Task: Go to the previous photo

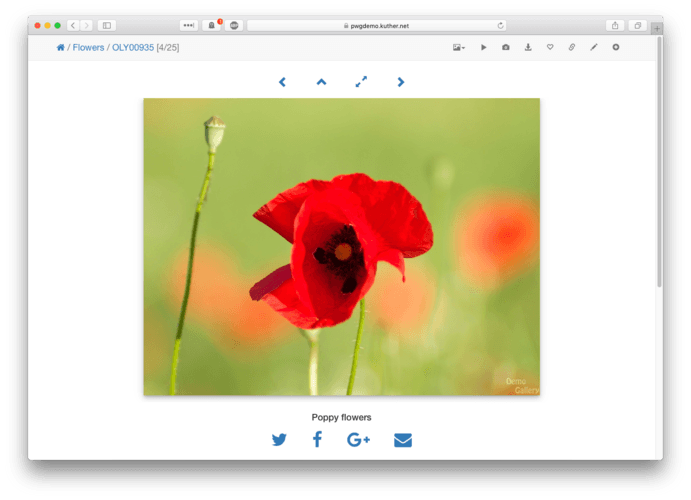Action: tap(282, 82)
